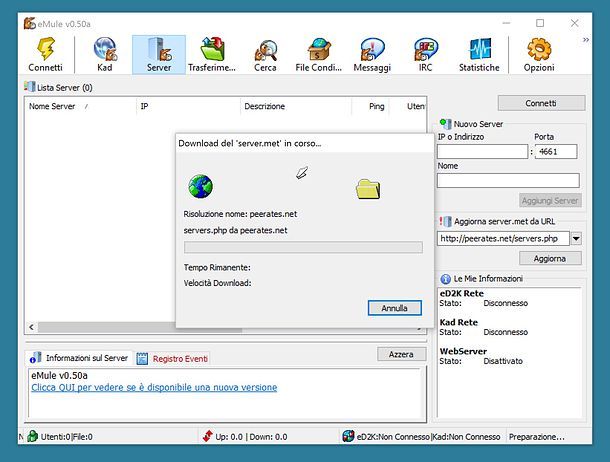Image resolution: width=610 pixels, height=462 pixels.
Task: Click the Nuovo Server icon
Action: [x=445, y=124]
